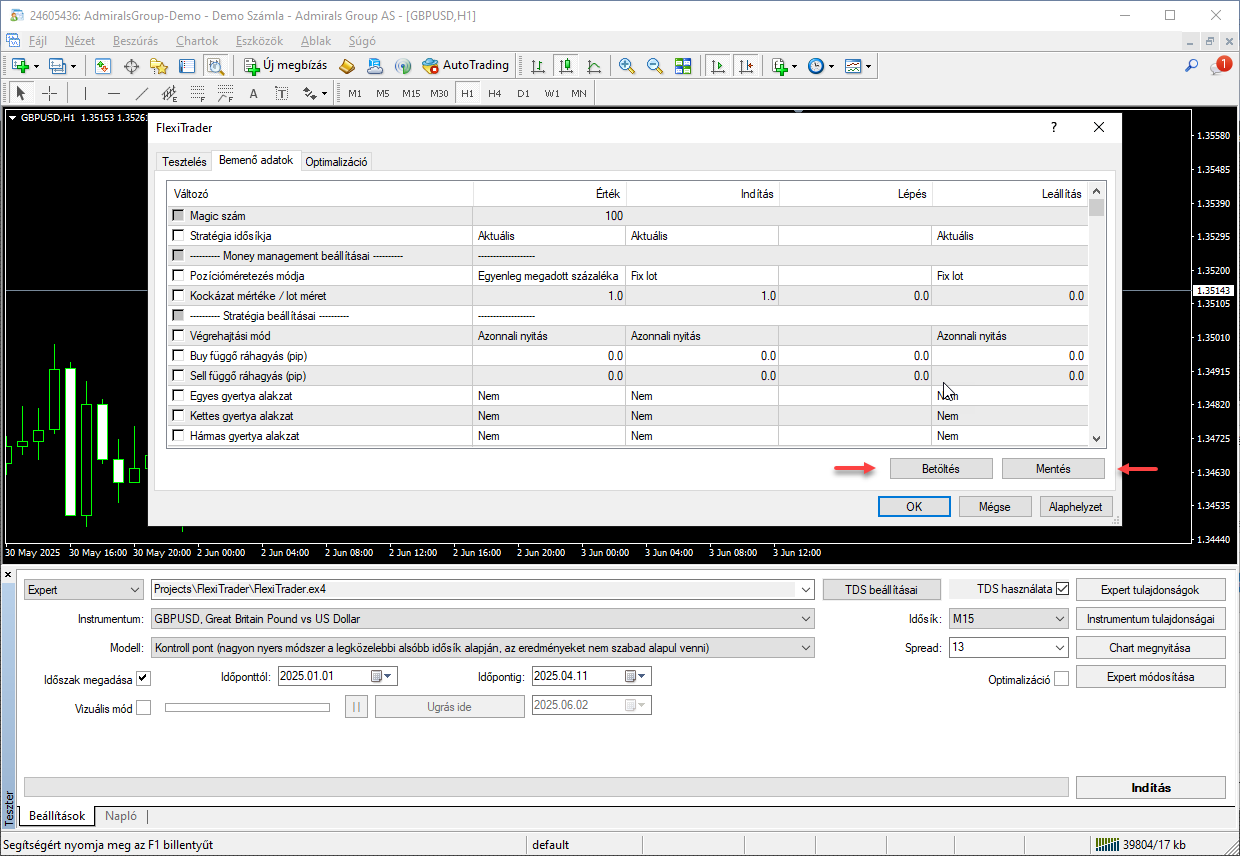Zoom in on chart magnifier plus

point(627,66)
